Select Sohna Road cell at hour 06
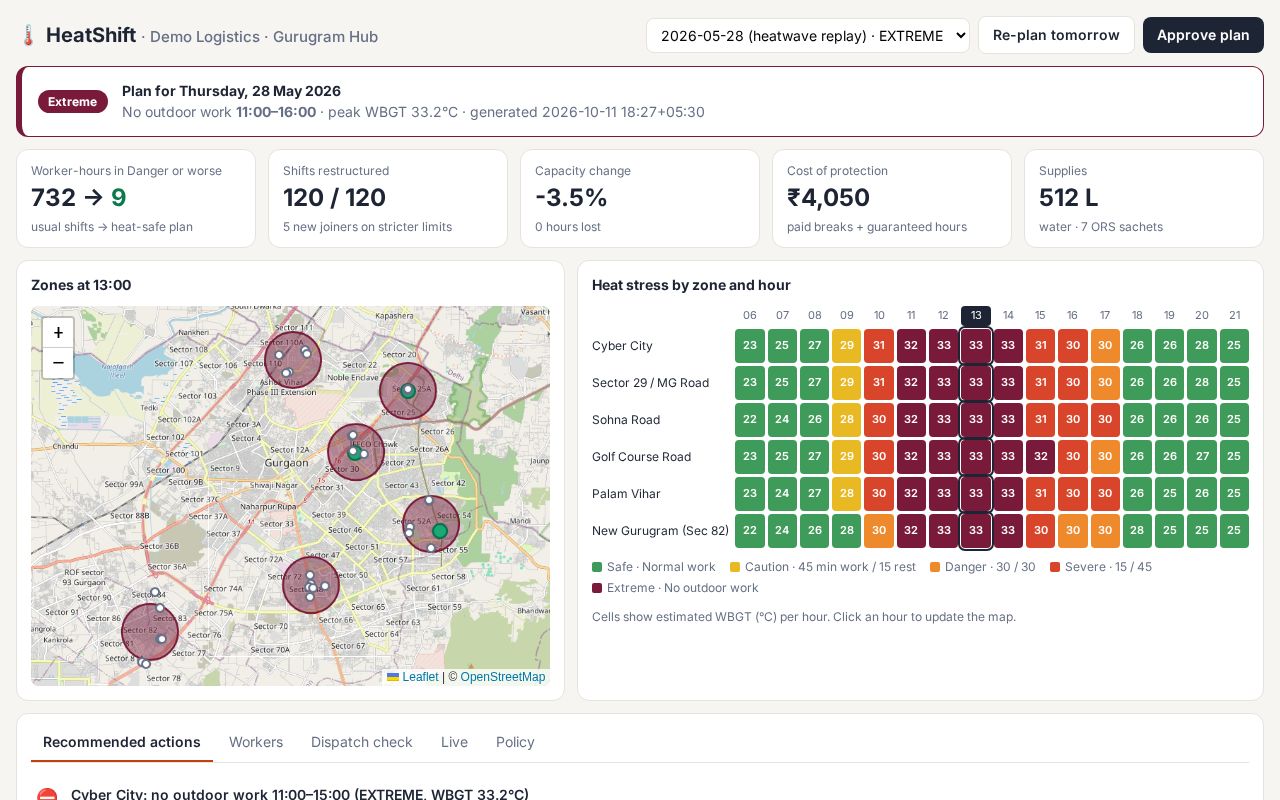The height and width of the screenshot is (800, 1280). (x=750, y=420)
